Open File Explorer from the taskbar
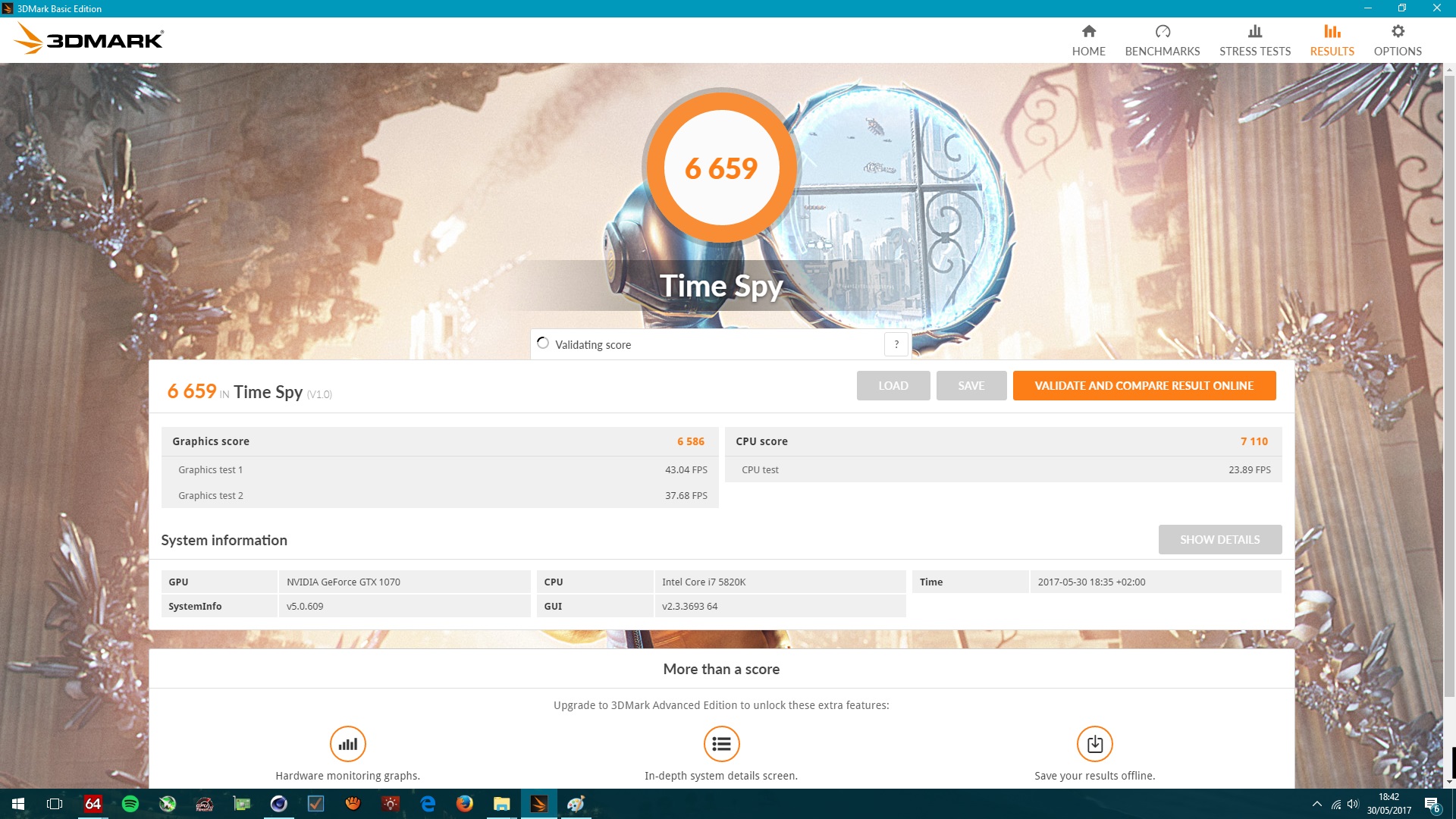 [501, 804]
